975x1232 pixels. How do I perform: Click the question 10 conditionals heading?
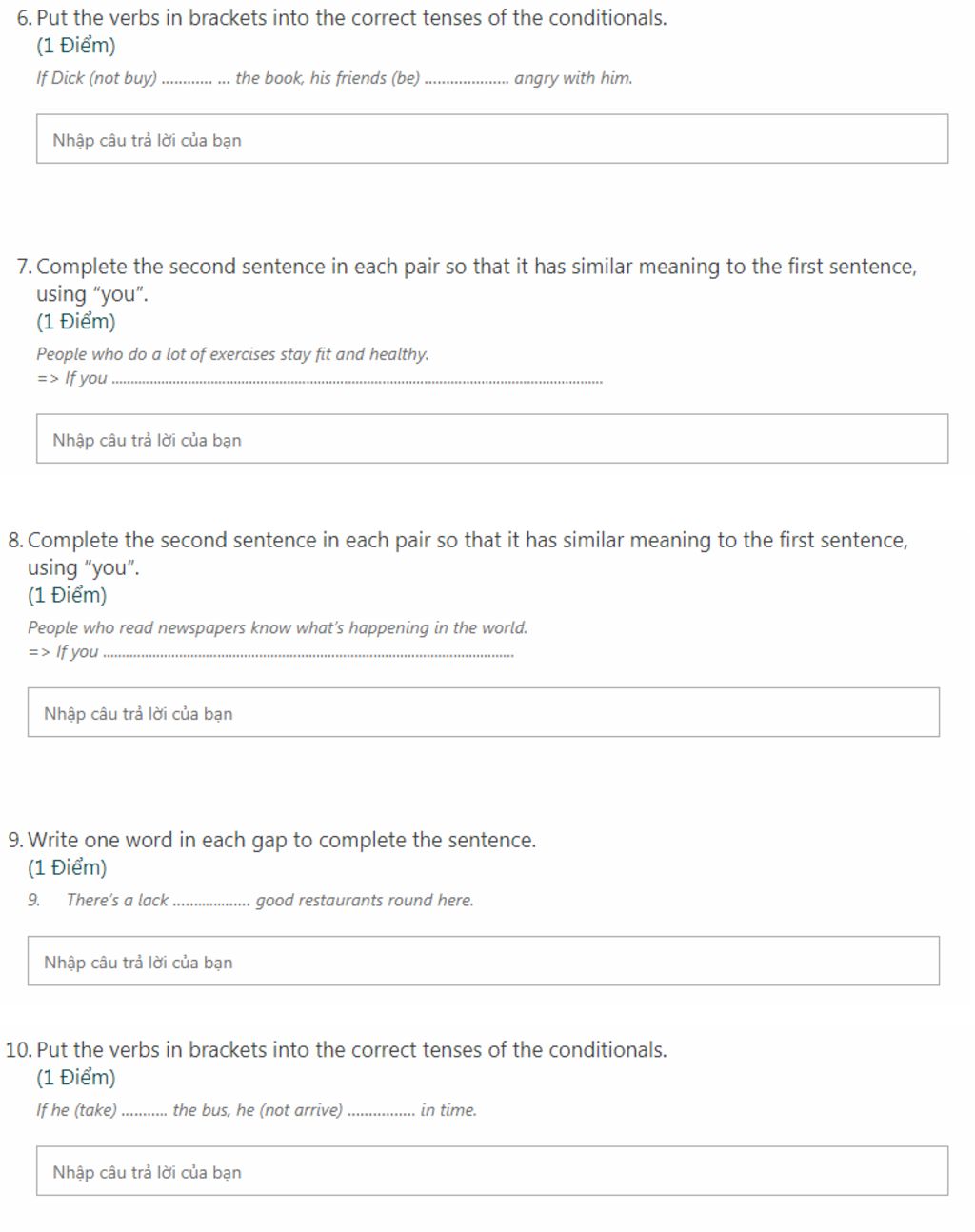351,1050
